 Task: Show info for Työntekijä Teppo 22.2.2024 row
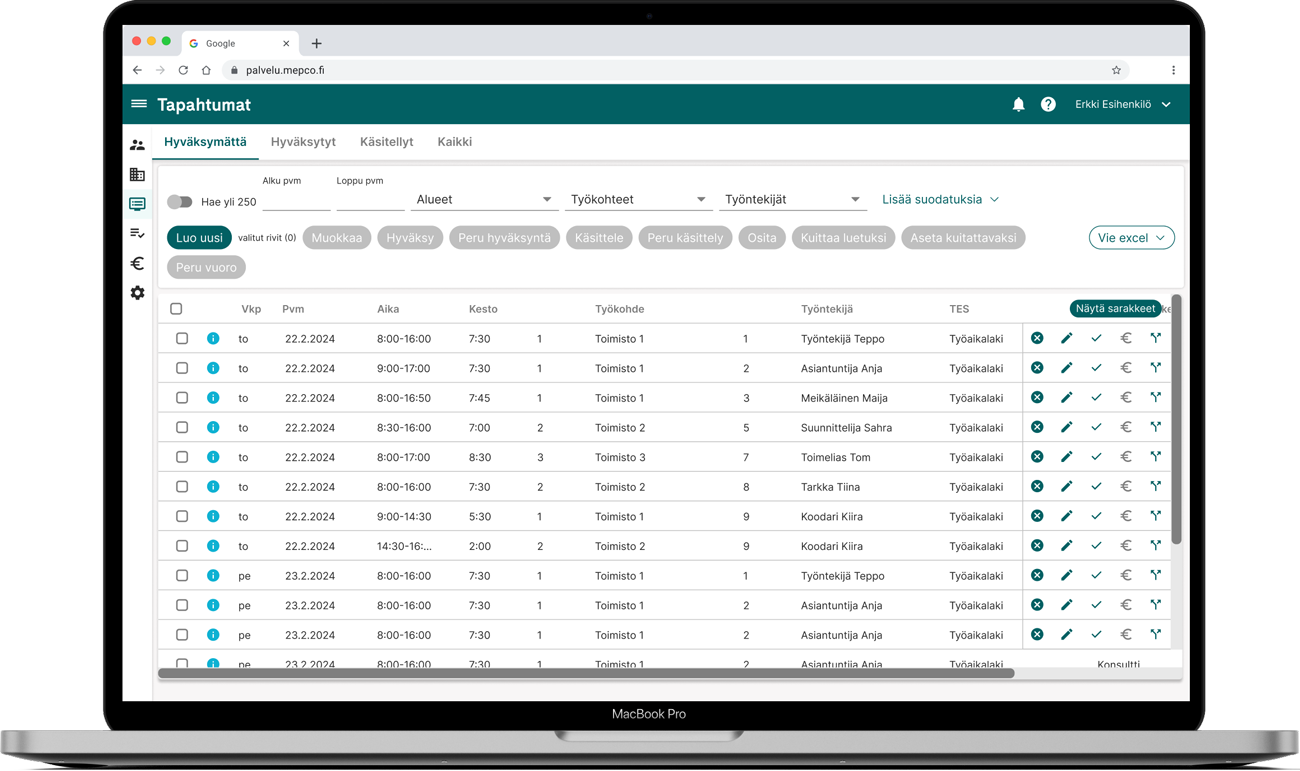pyautogui.click(x=213, y=339)
